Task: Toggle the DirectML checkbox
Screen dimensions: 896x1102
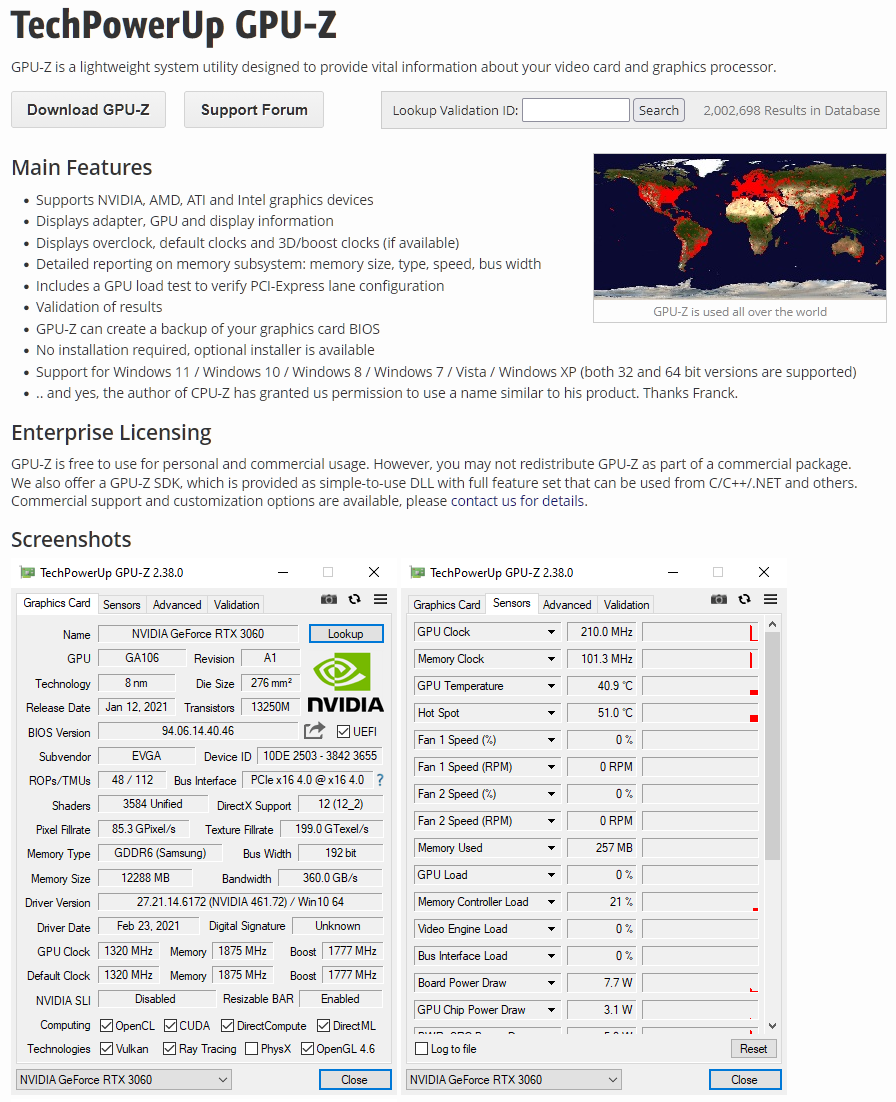Action: pos(323,1025)
